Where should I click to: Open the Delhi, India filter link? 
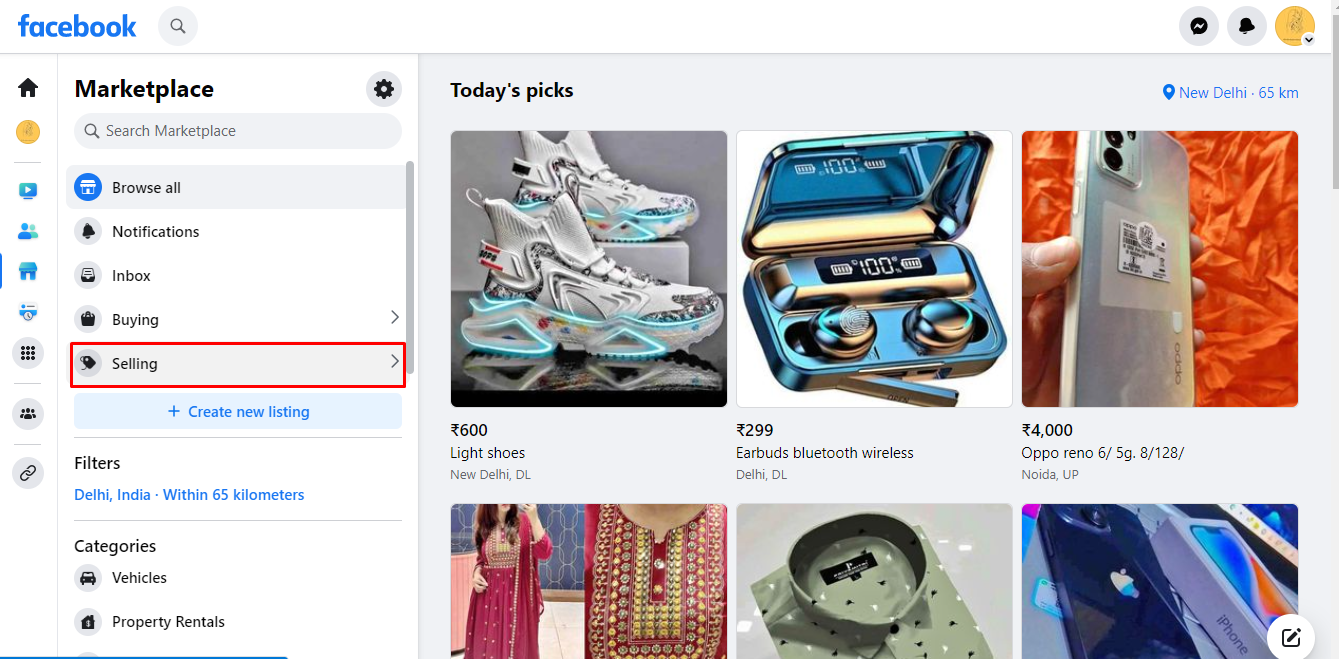pos(112,494)
